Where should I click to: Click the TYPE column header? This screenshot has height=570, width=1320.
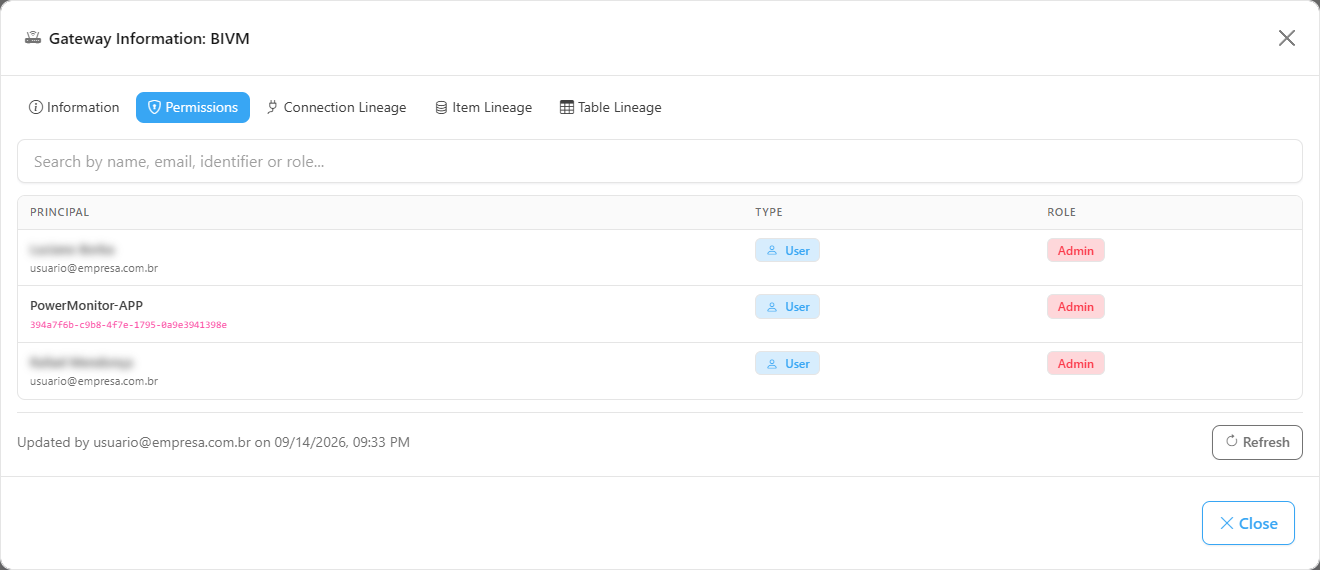[769, 212]
